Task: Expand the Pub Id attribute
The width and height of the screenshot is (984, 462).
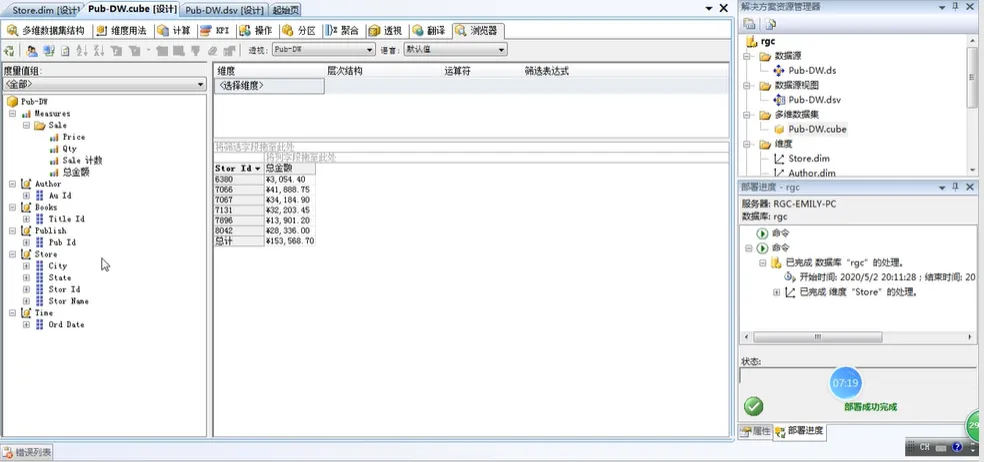Action: (x=26, y=242)
